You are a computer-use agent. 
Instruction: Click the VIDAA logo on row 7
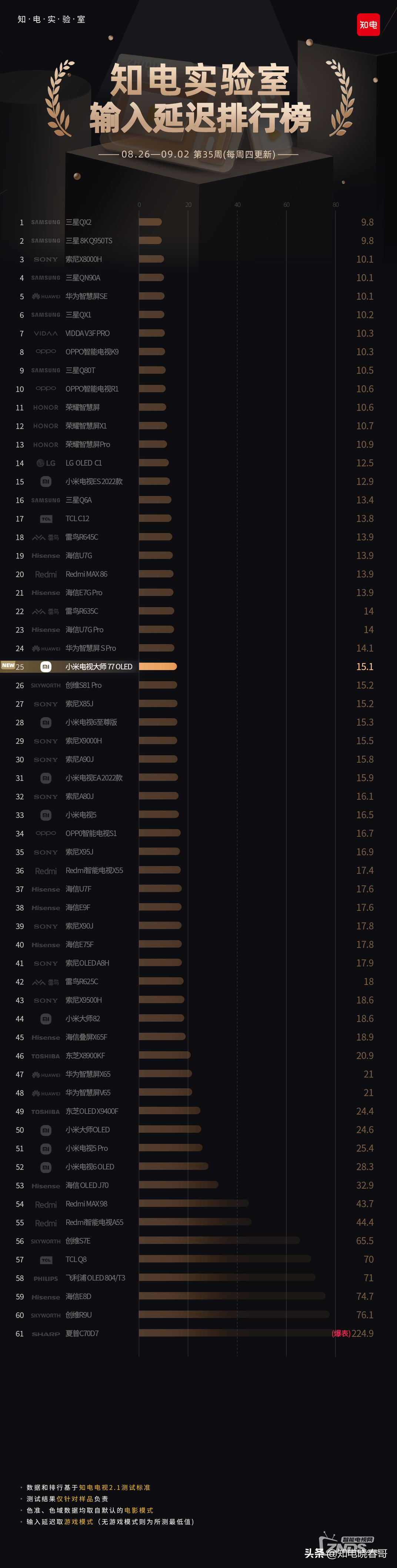(x=46, y=333)
